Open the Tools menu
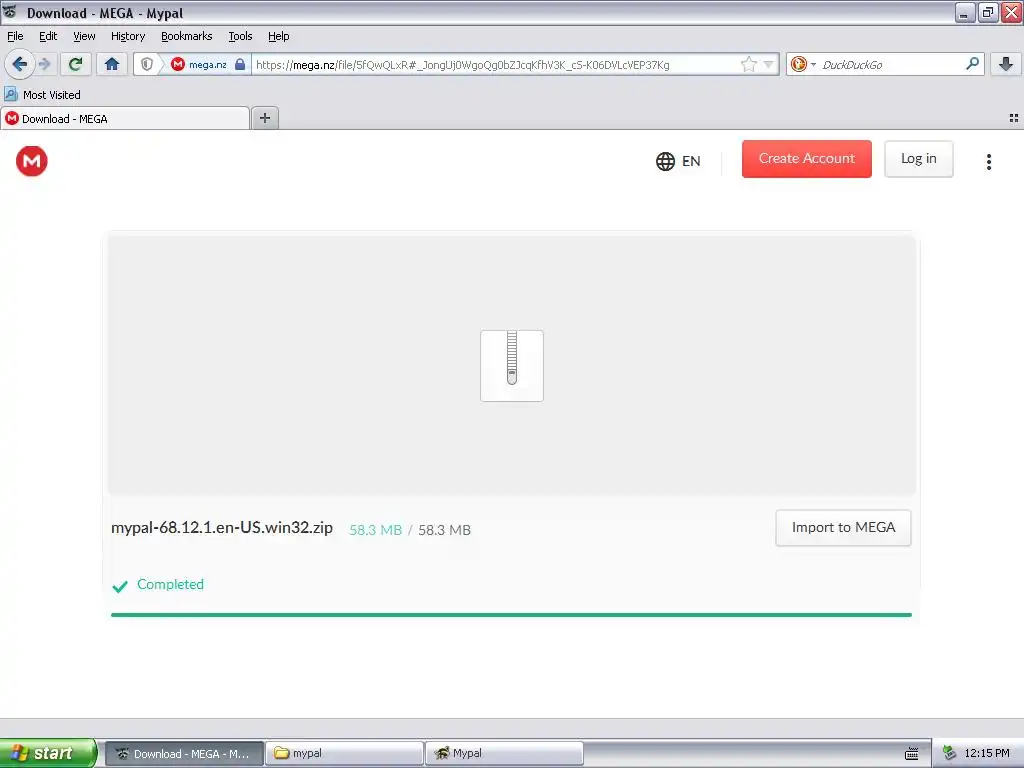The height and width of the screenshot is (768, 1024). point(240,36)
